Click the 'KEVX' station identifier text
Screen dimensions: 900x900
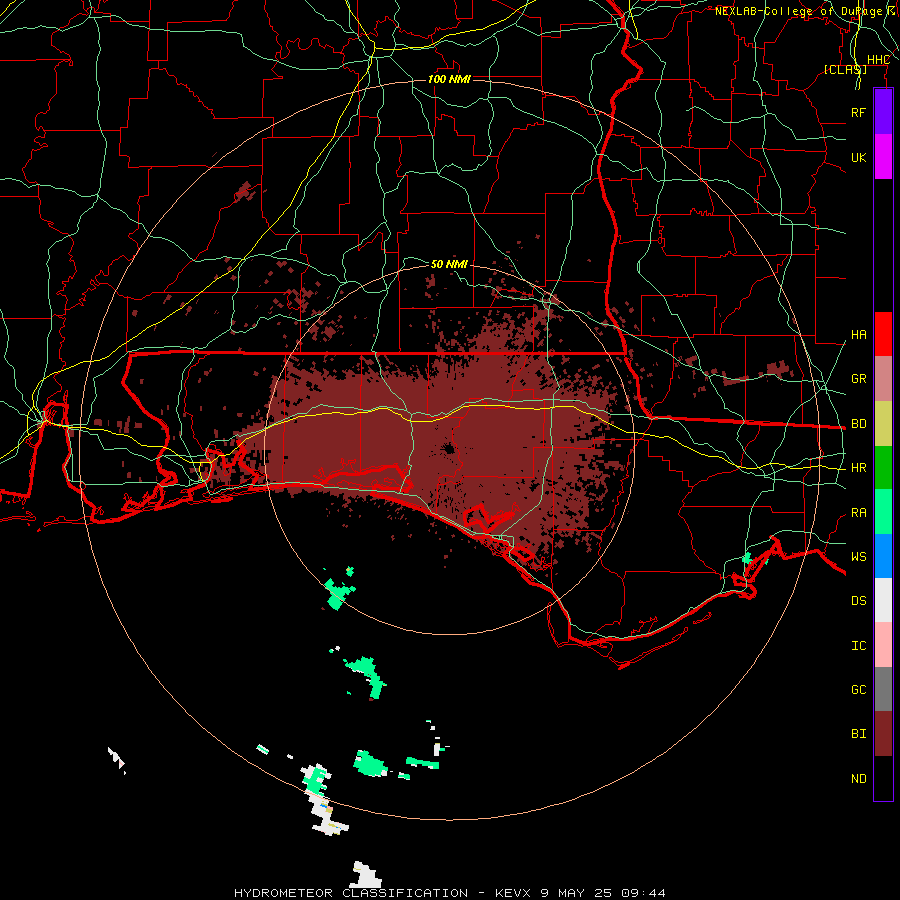pos(514,893)
